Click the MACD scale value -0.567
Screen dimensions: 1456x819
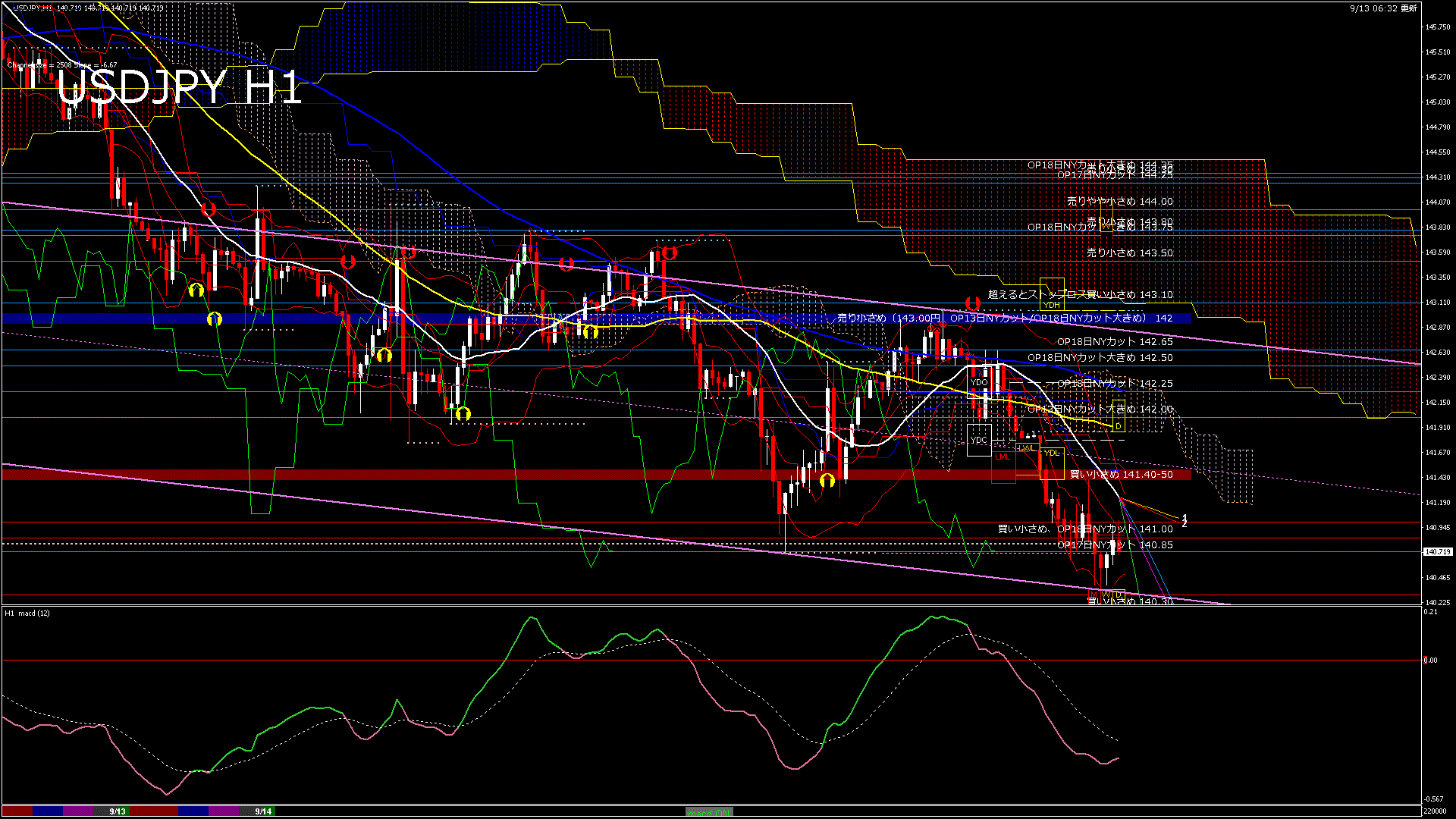tap(1433, 799)
